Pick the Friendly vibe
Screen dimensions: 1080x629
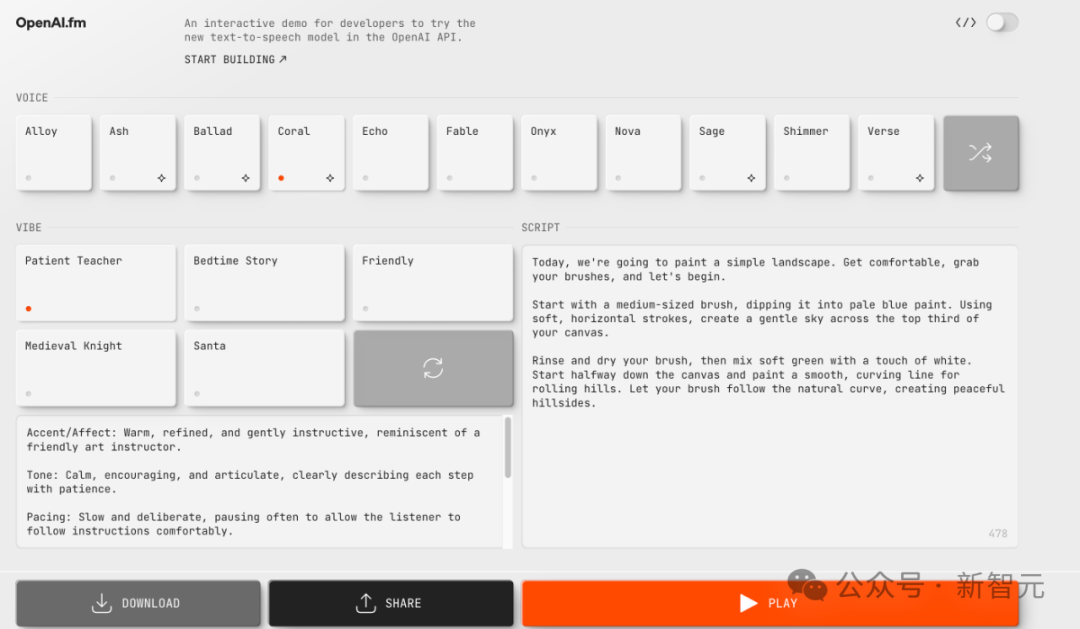point(433,283)
